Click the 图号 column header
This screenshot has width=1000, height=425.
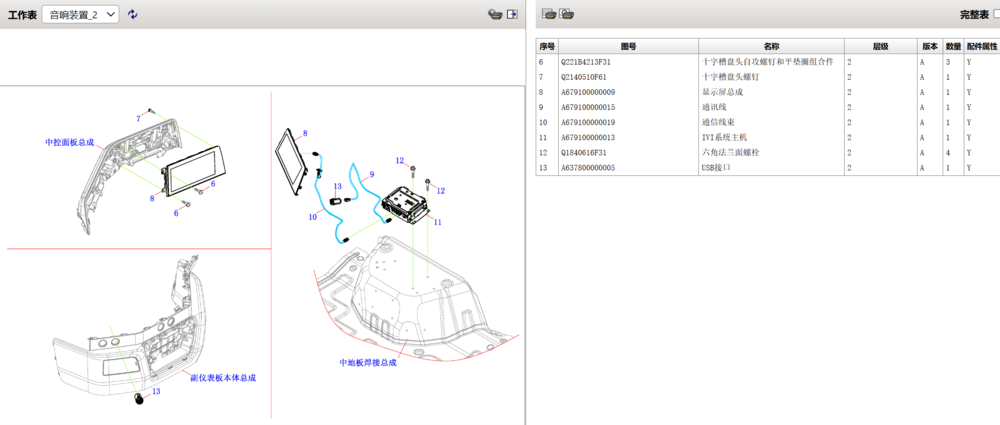pyautogui.click(x=628, y=47)
